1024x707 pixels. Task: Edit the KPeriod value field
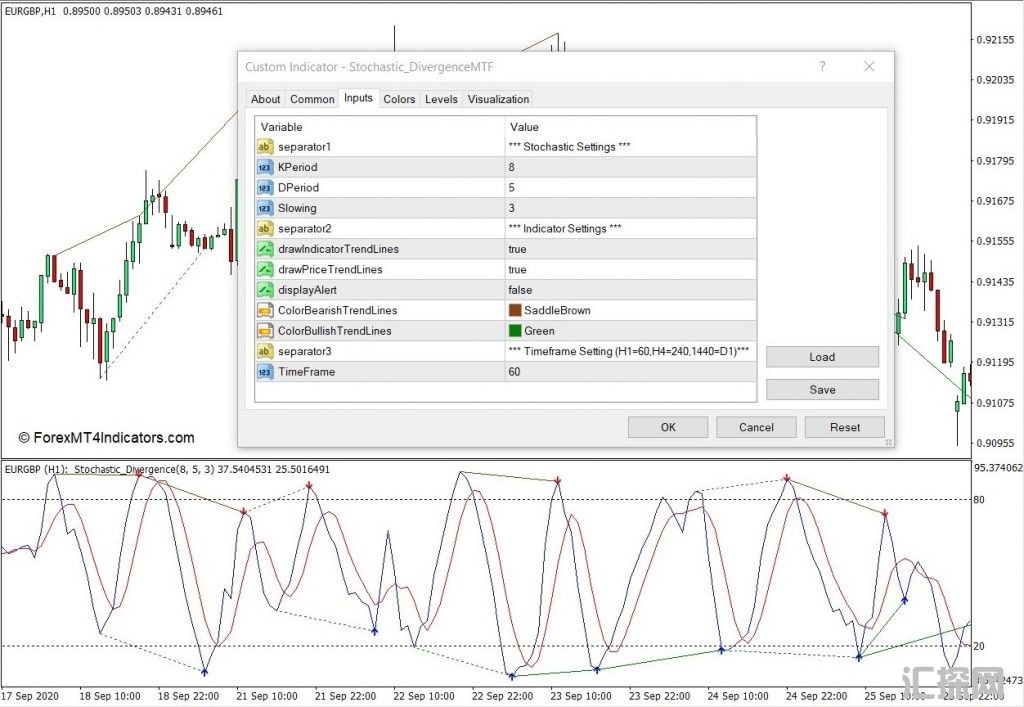[x=630, y=167]
